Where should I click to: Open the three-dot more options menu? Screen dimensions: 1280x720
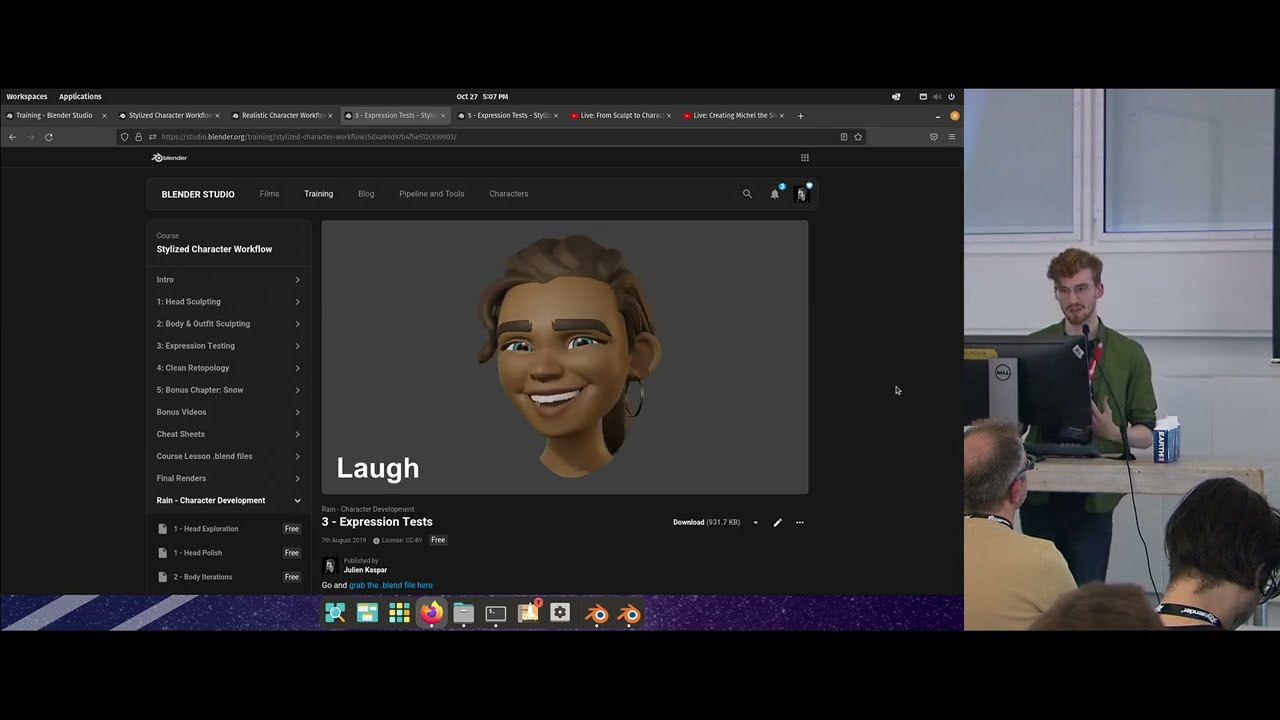[x=799, y=522]
